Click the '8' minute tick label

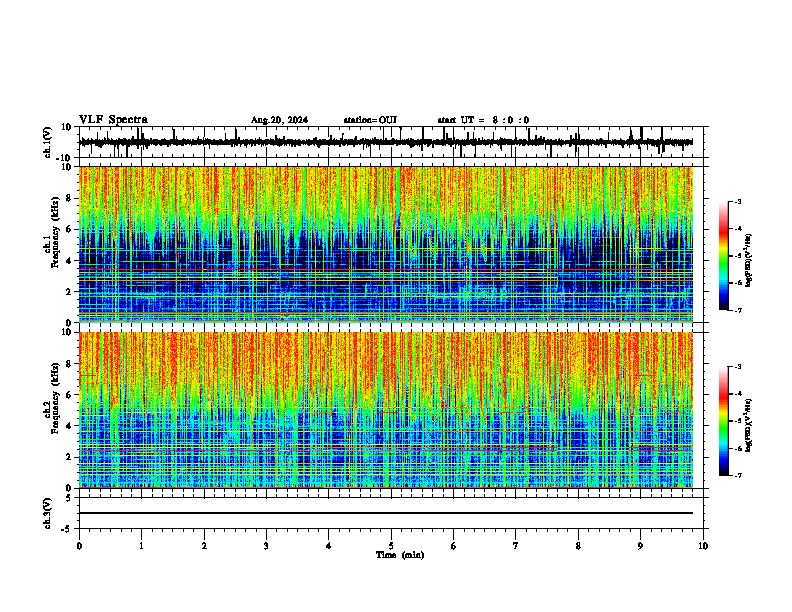(x=578, y=546)
